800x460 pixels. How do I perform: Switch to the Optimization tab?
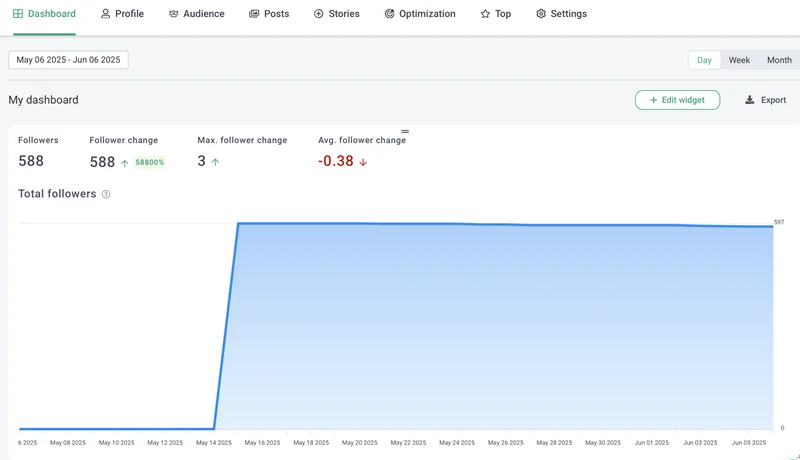(x=420, y=14)
